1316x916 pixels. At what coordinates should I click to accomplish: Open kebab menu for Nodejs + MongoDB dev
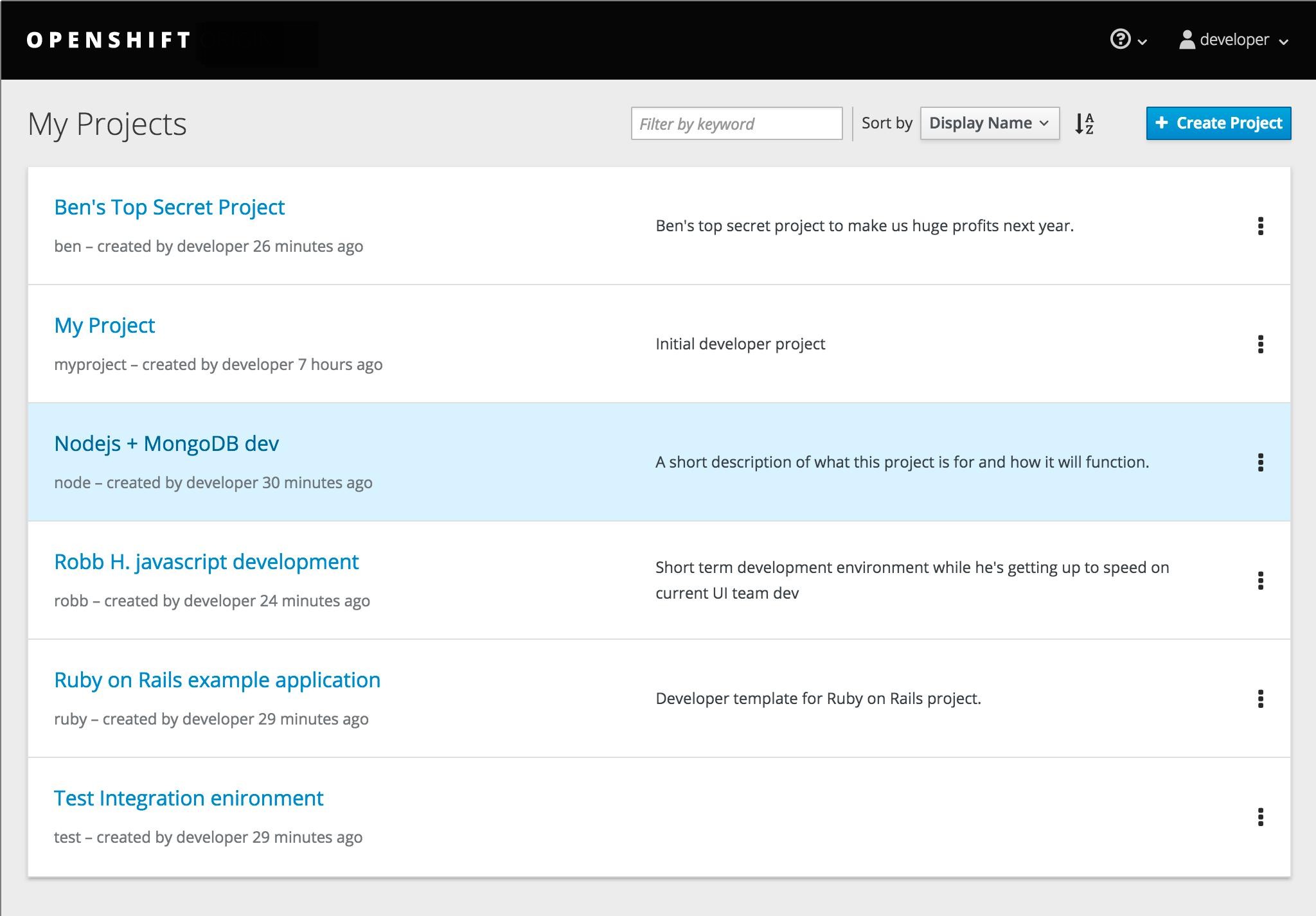1260,462
